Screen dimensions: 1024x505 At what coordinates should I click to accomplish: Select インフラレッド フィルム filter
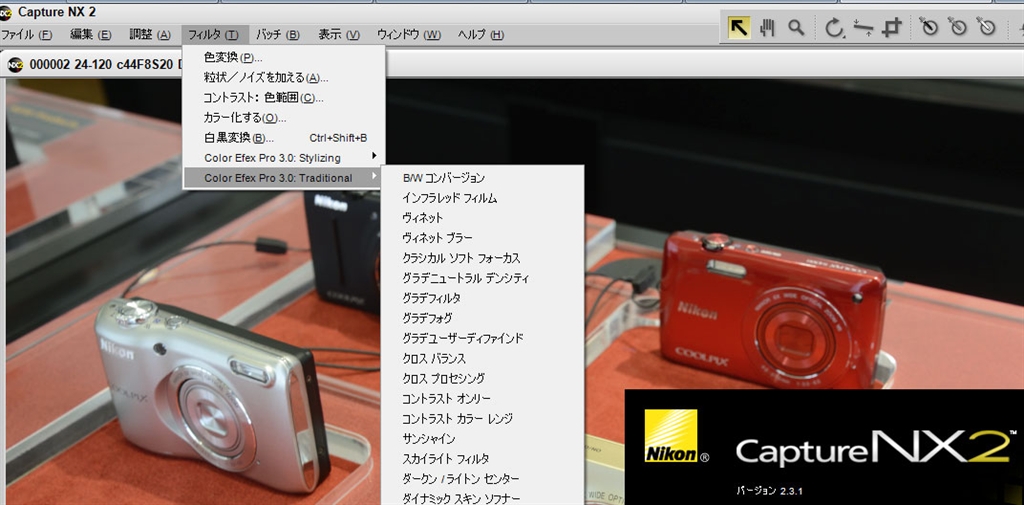(483, 198)
